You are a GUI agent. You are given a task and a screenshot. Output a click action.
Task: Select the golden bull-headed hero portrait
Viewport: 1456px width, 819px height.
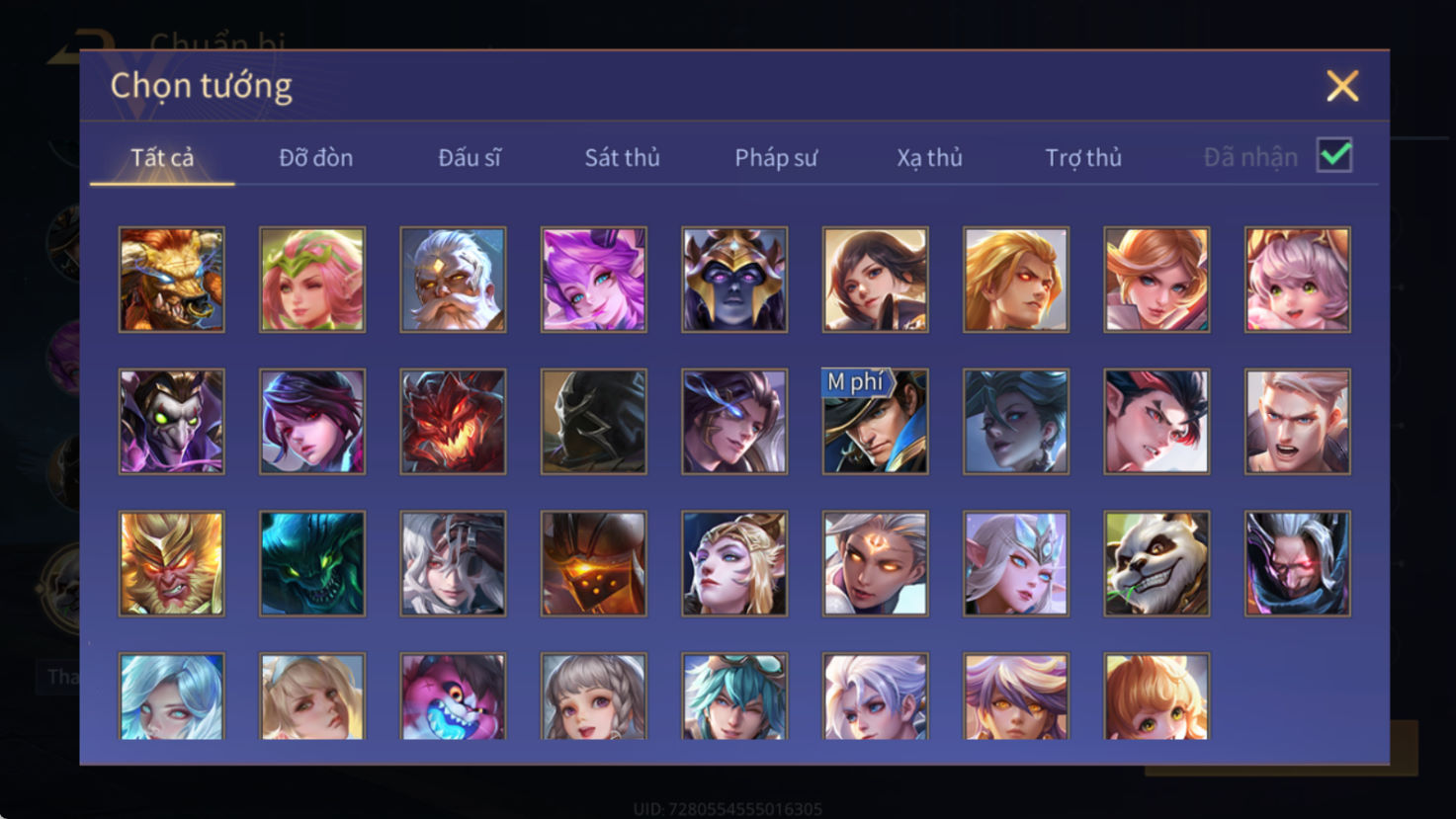click(x=172, y=280)
